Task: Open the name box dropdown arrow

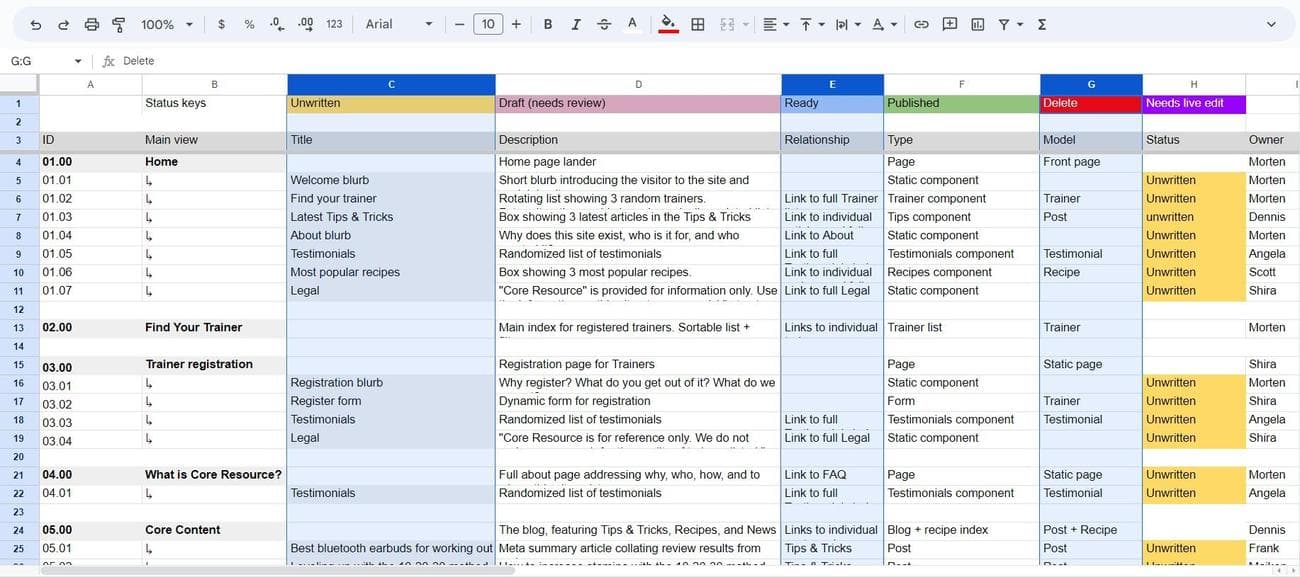Action: [x=78, y=61]
